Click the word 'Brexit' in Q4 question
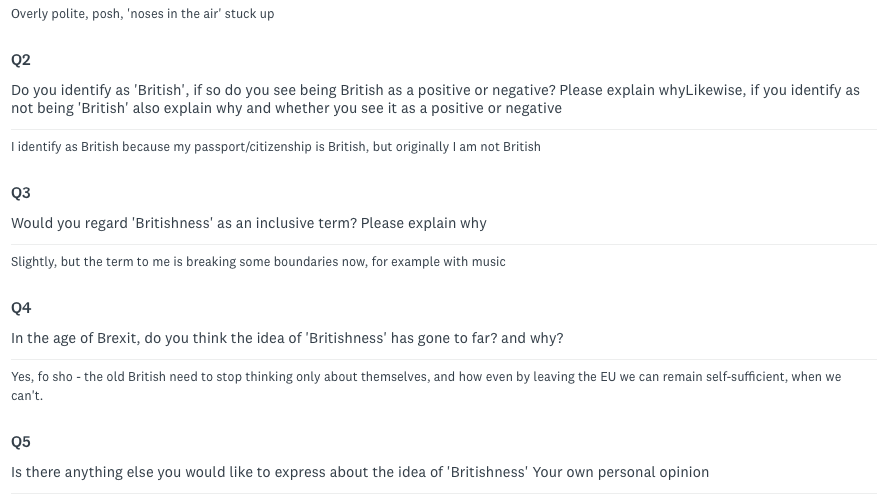The height and width of the screenshot is (500, 890). (x=116, y=338)
